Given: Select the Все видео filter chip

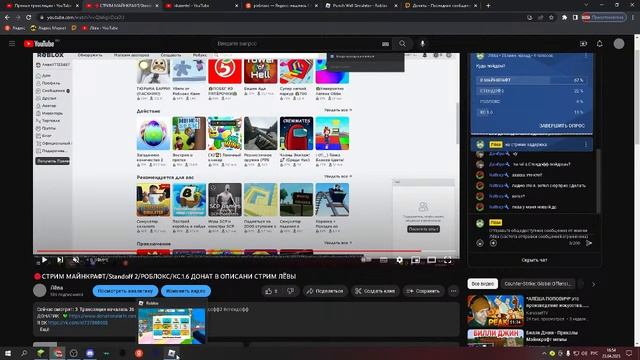Looking at the screenshot, I should coord(482,284).
